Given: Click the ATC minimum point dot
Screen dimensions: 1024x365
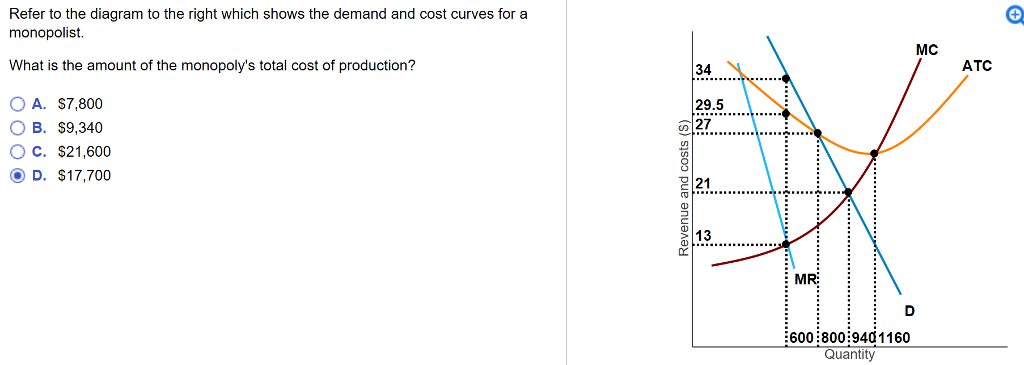Looking at the screenshot, I should click(874, 153).
